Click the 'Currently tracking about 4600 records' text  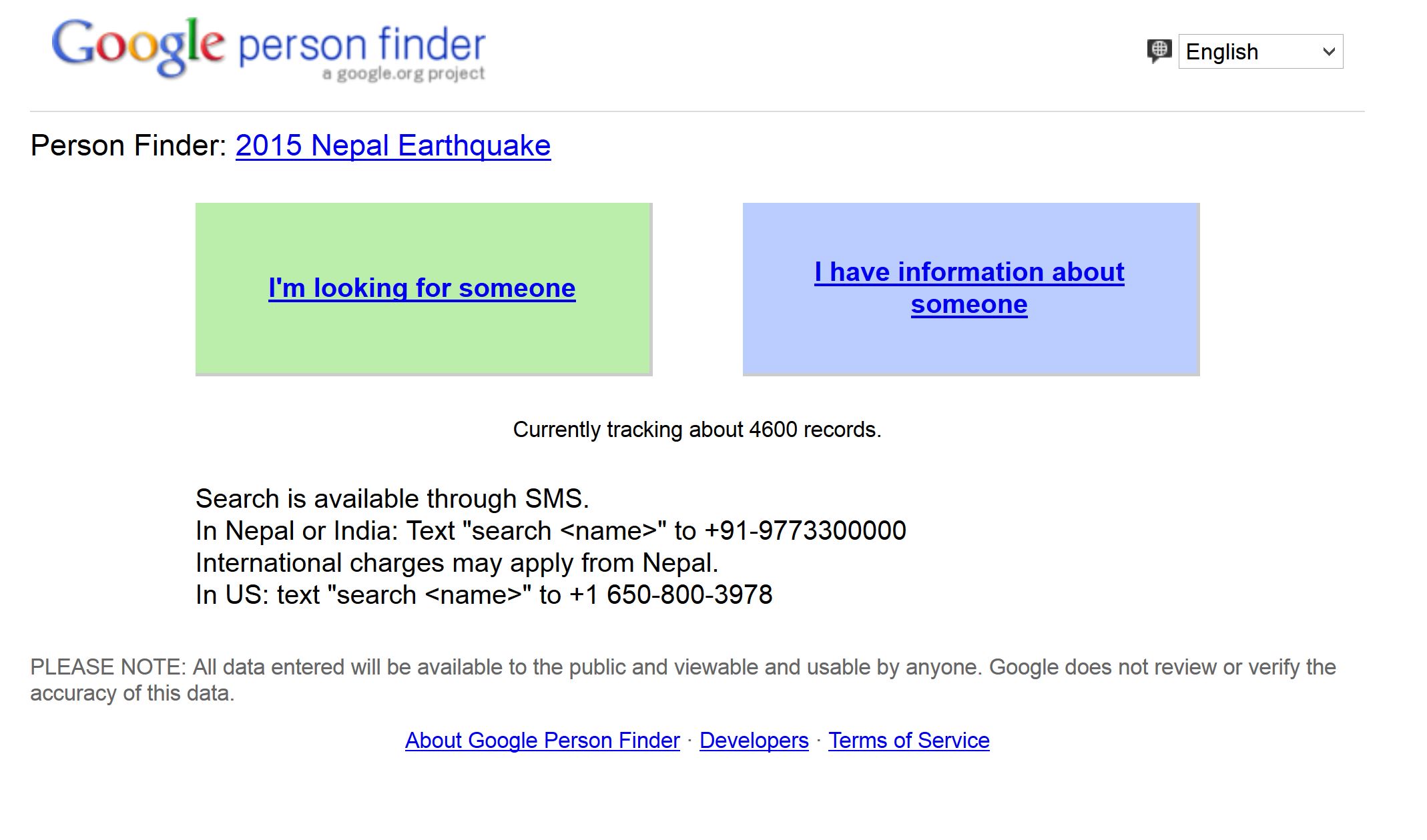(x=697, y=430)
